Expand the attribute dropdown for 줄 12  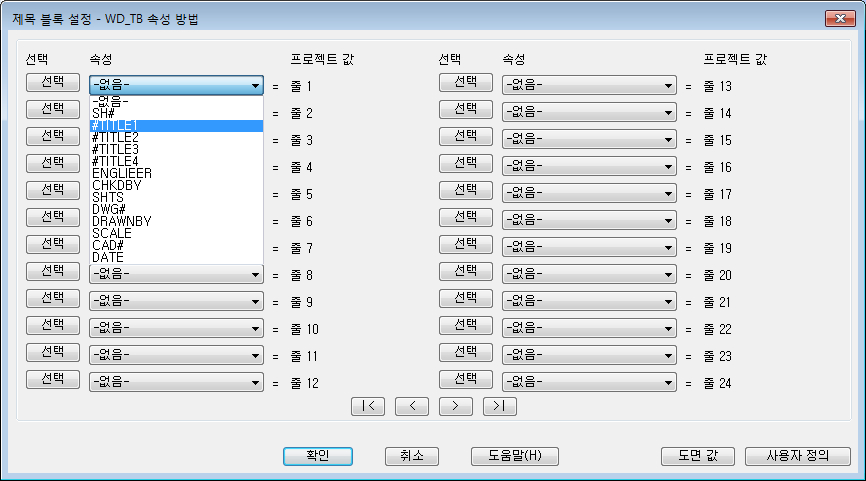point(176,382)
